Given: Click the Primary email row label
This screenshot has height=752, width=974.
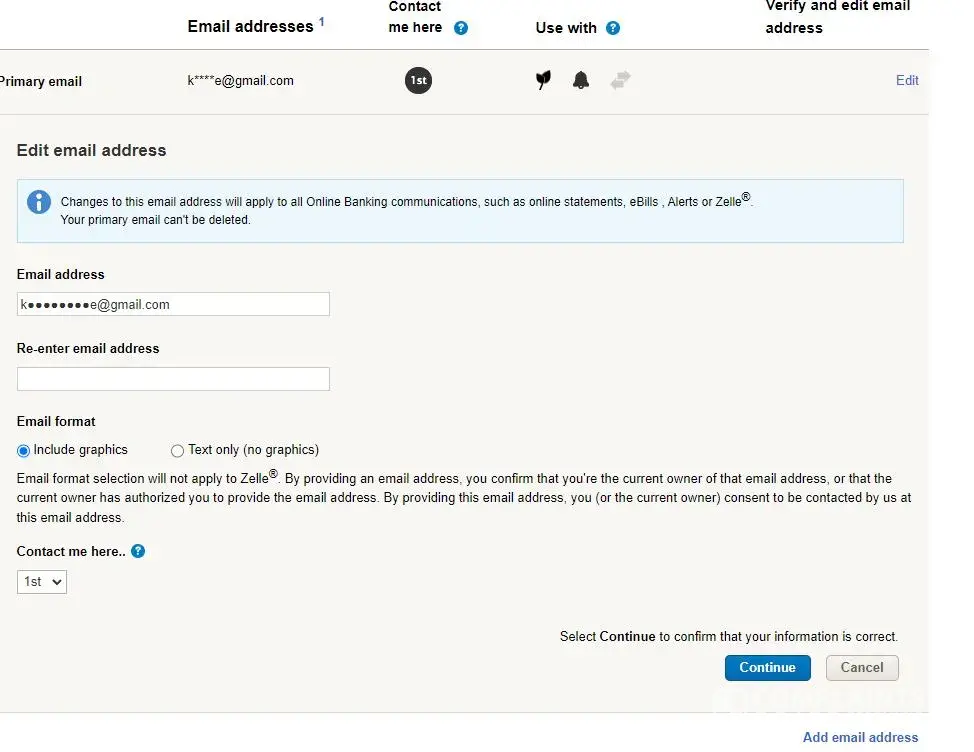Looking at the screenshot, I should click(40, 82).
